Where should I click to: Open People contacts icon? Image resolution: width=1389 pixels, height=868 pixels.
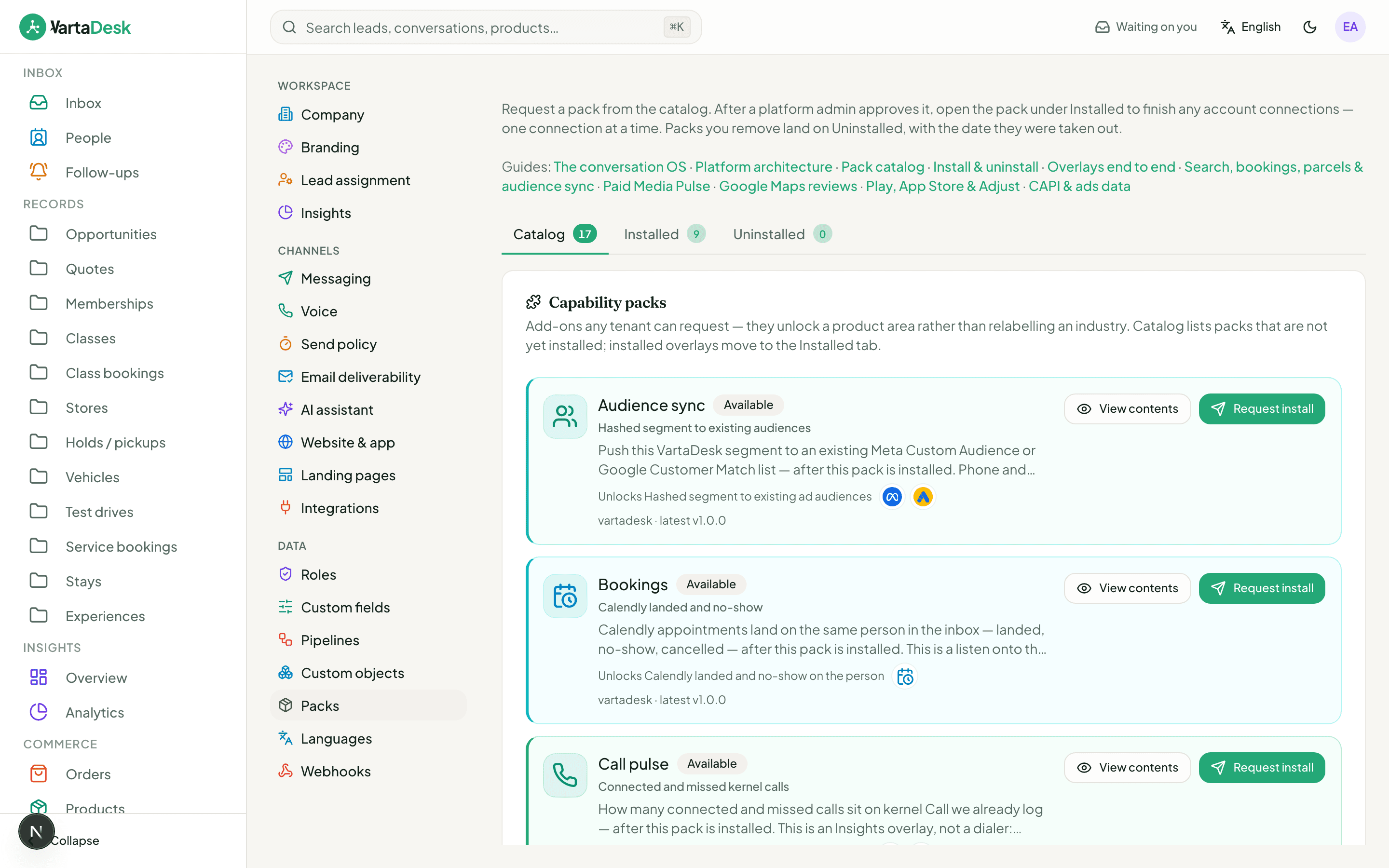click(x=39, y=138)
